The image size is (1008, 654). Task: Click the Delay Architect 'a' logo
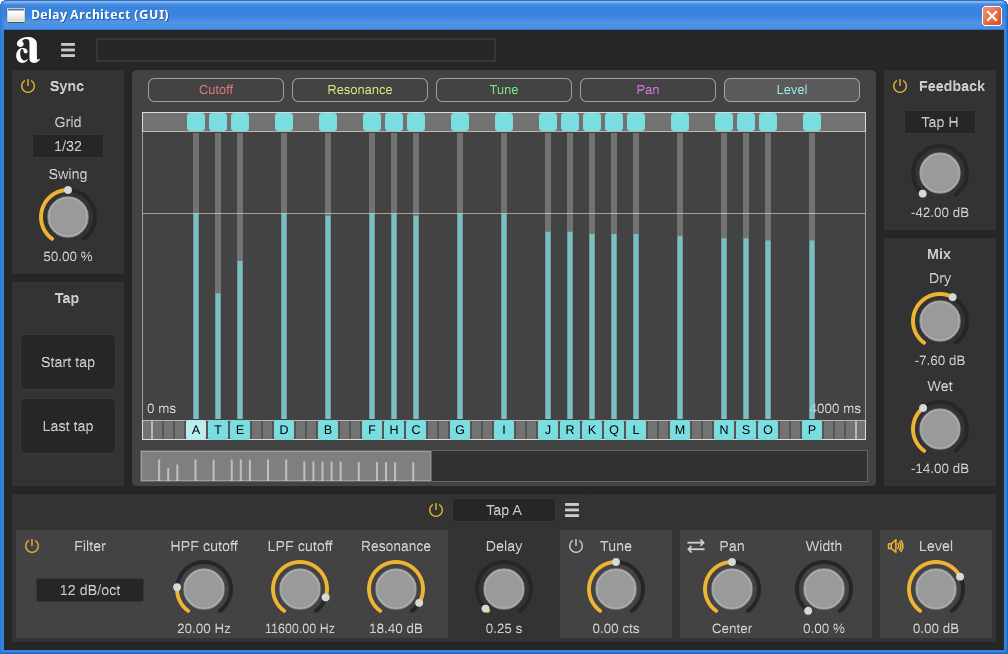(x=28, y=50)
